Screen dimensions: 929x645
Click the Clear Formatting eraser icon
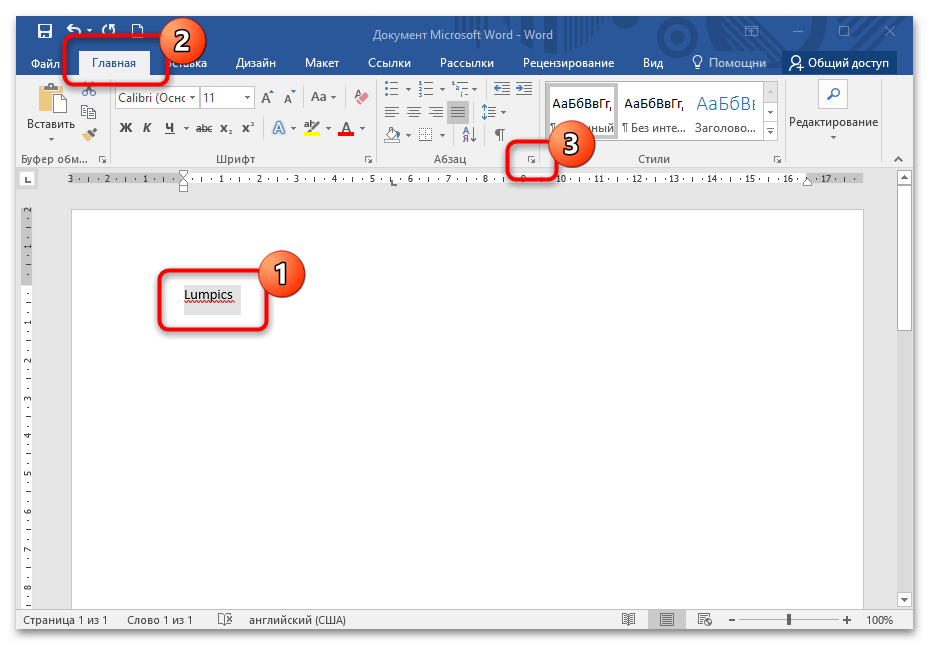click(362, 97)
